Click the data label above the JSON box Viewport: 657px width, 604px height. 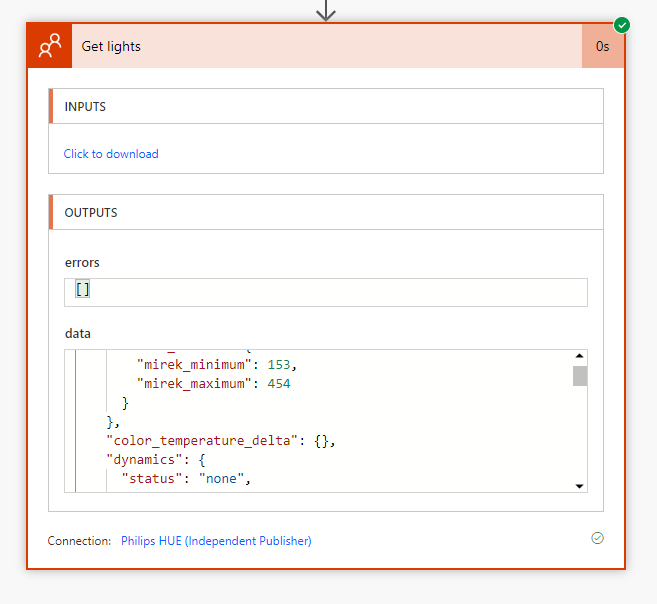78,333
